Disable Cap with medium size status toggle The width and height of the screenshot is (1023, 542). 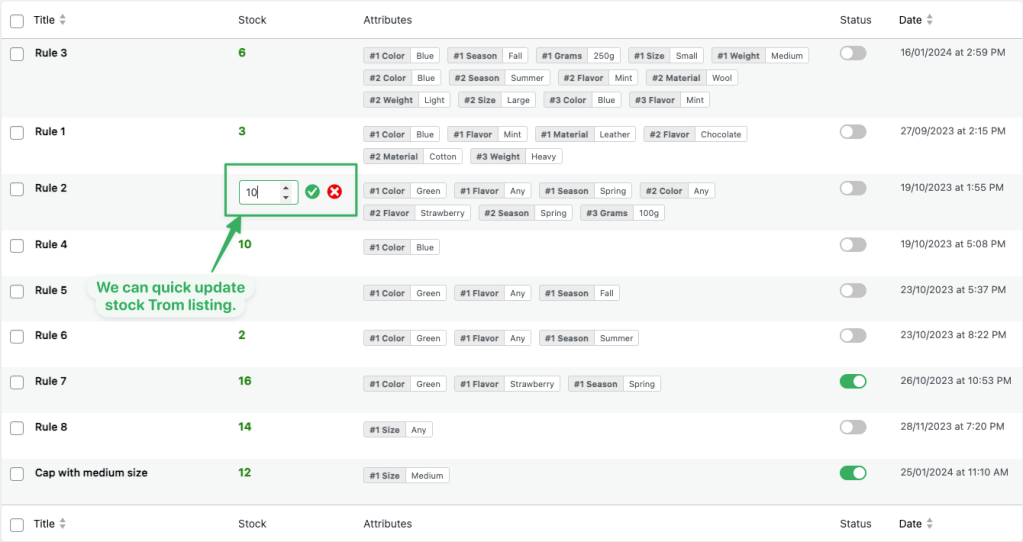pos(853,473)
